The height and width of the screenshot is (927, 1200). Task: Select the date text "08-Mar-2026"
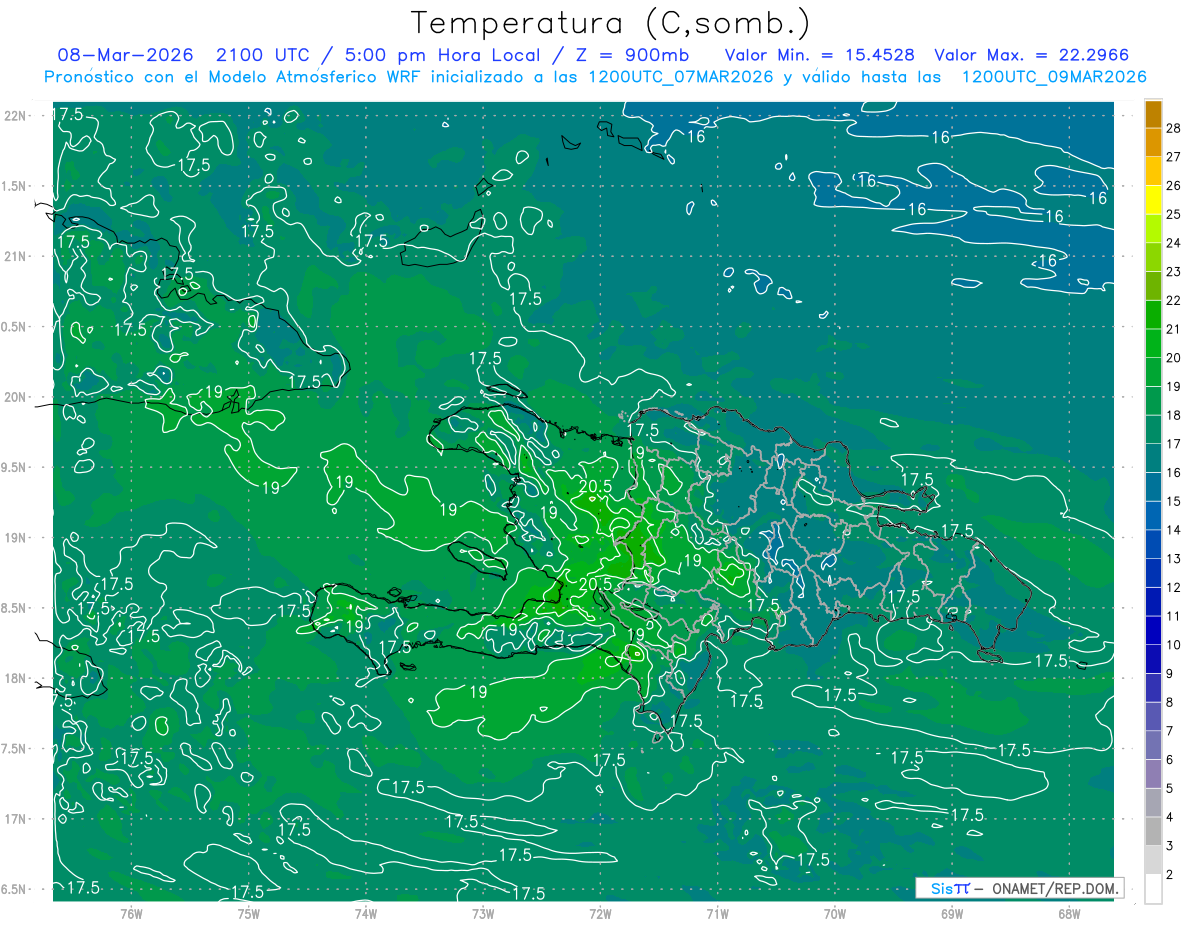(125, 55)
